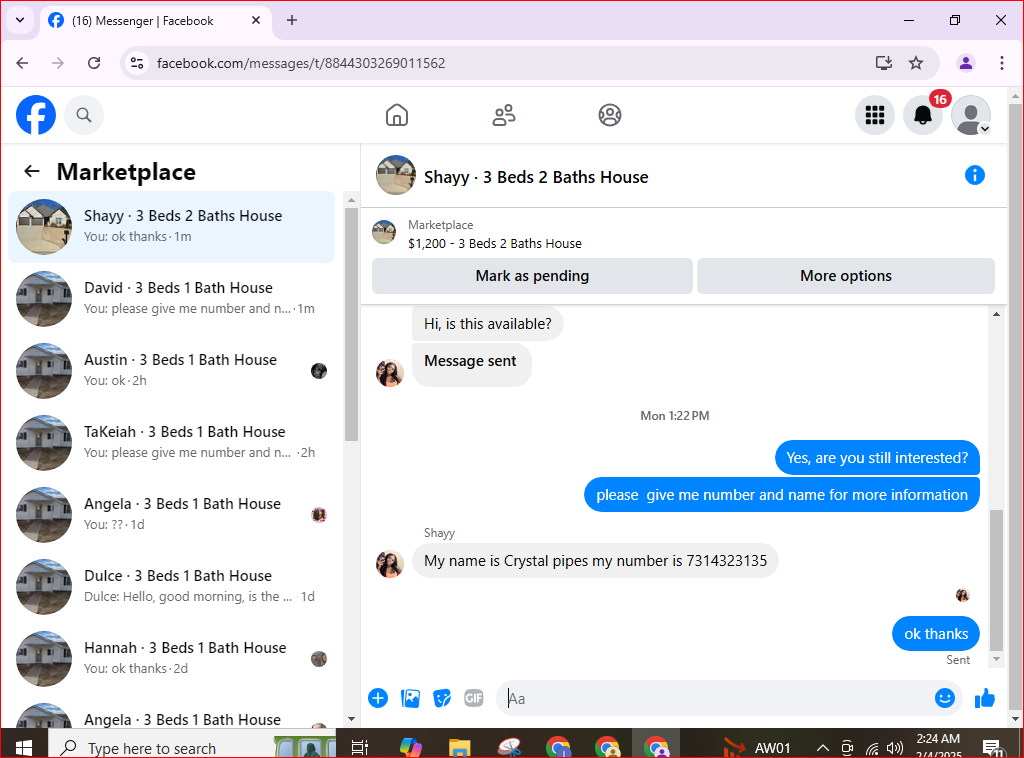Click the 'please give me number' message bubble

pyautogui.click(x=782, y=495)
